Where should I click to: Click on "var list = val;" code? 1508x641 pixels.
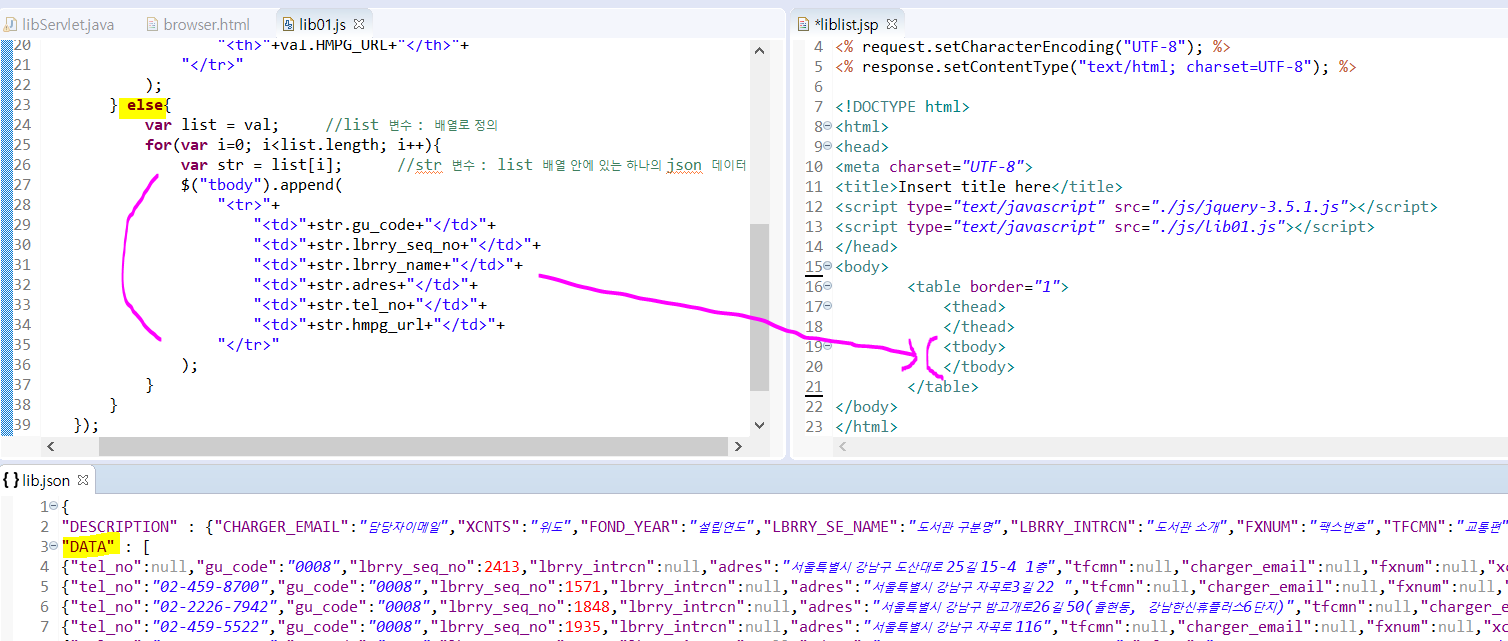[x=212, y=125]
